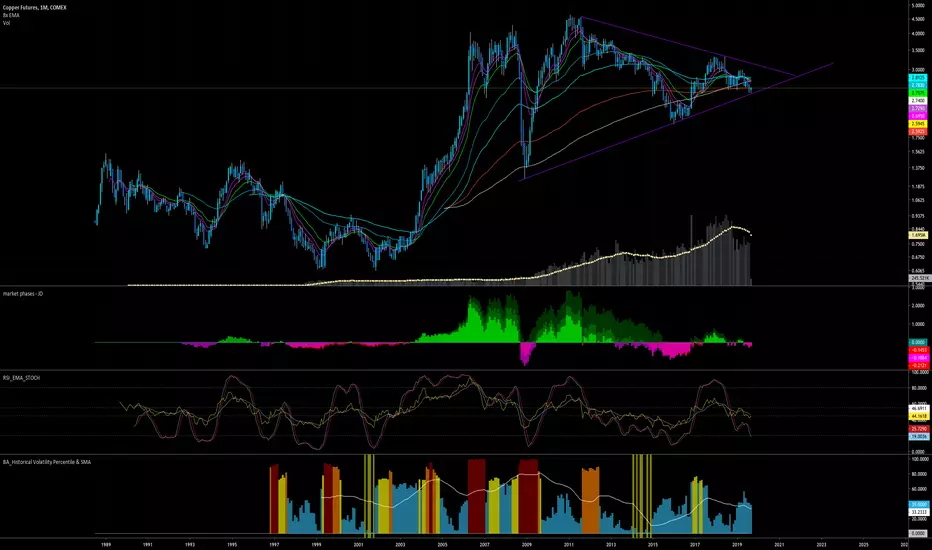Click the 1989 label on the time axis

tap(105, 544)
